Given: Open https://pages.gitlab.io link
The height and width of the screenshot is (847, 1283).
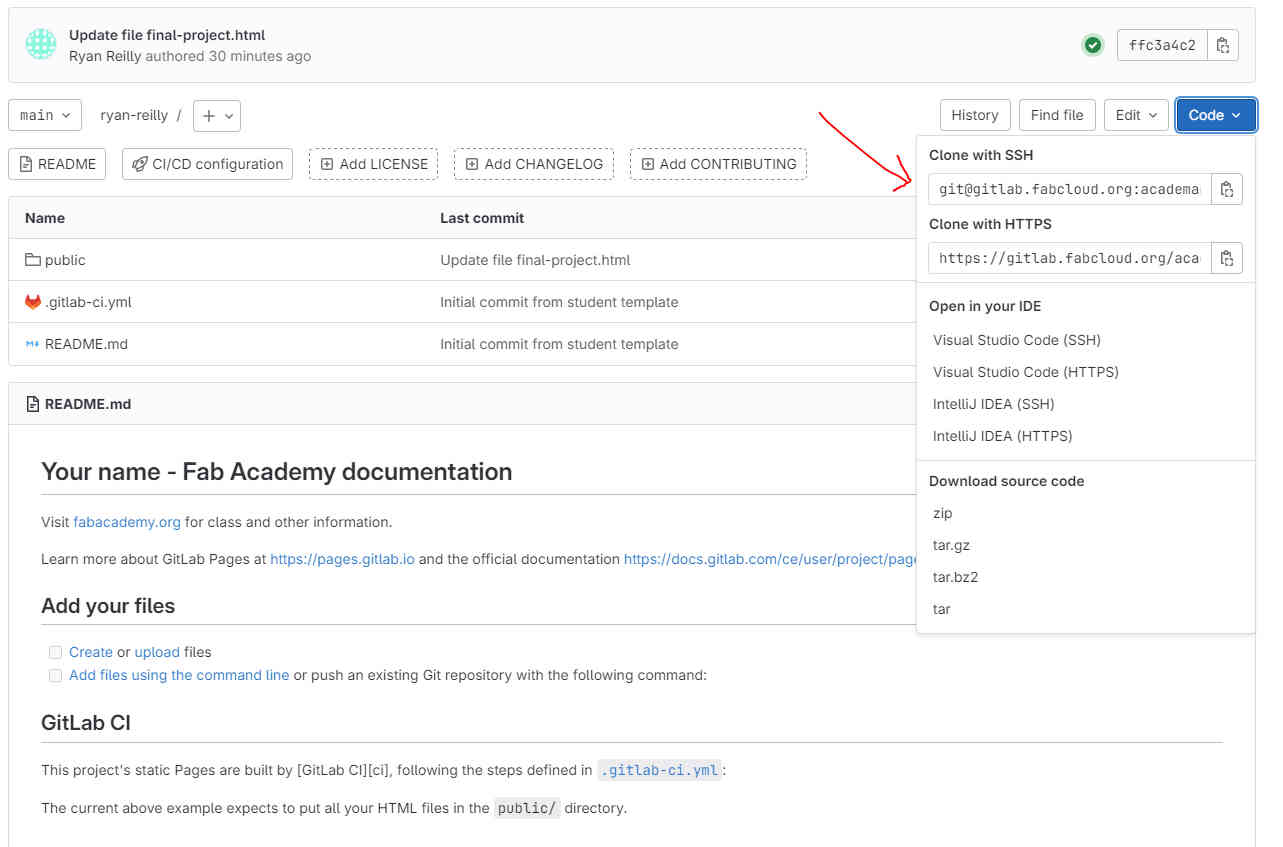Looking at the screenshot, I should (x=342, y=559).
